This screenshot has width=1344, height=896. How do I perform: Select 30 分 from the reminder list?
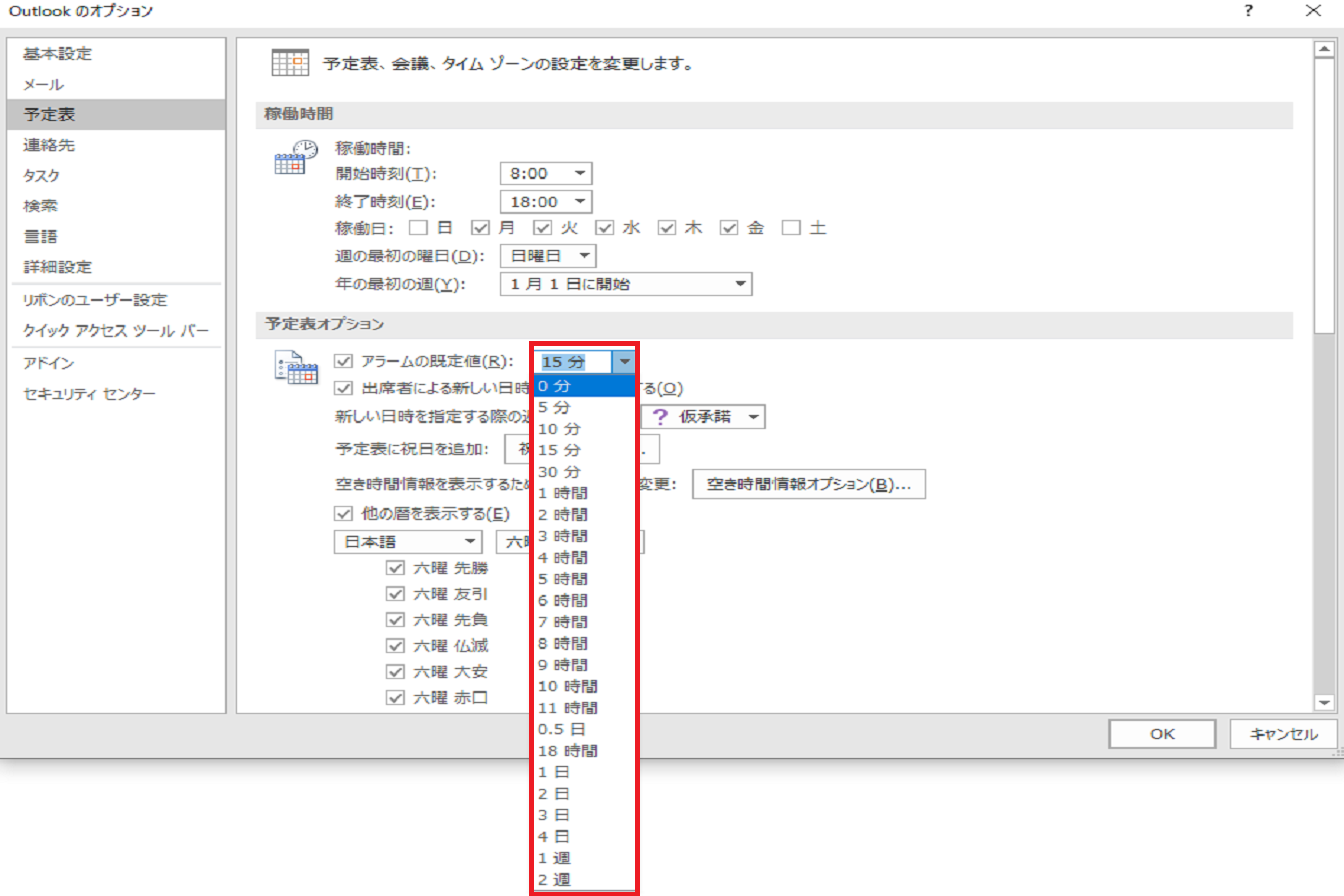[559, 472]
